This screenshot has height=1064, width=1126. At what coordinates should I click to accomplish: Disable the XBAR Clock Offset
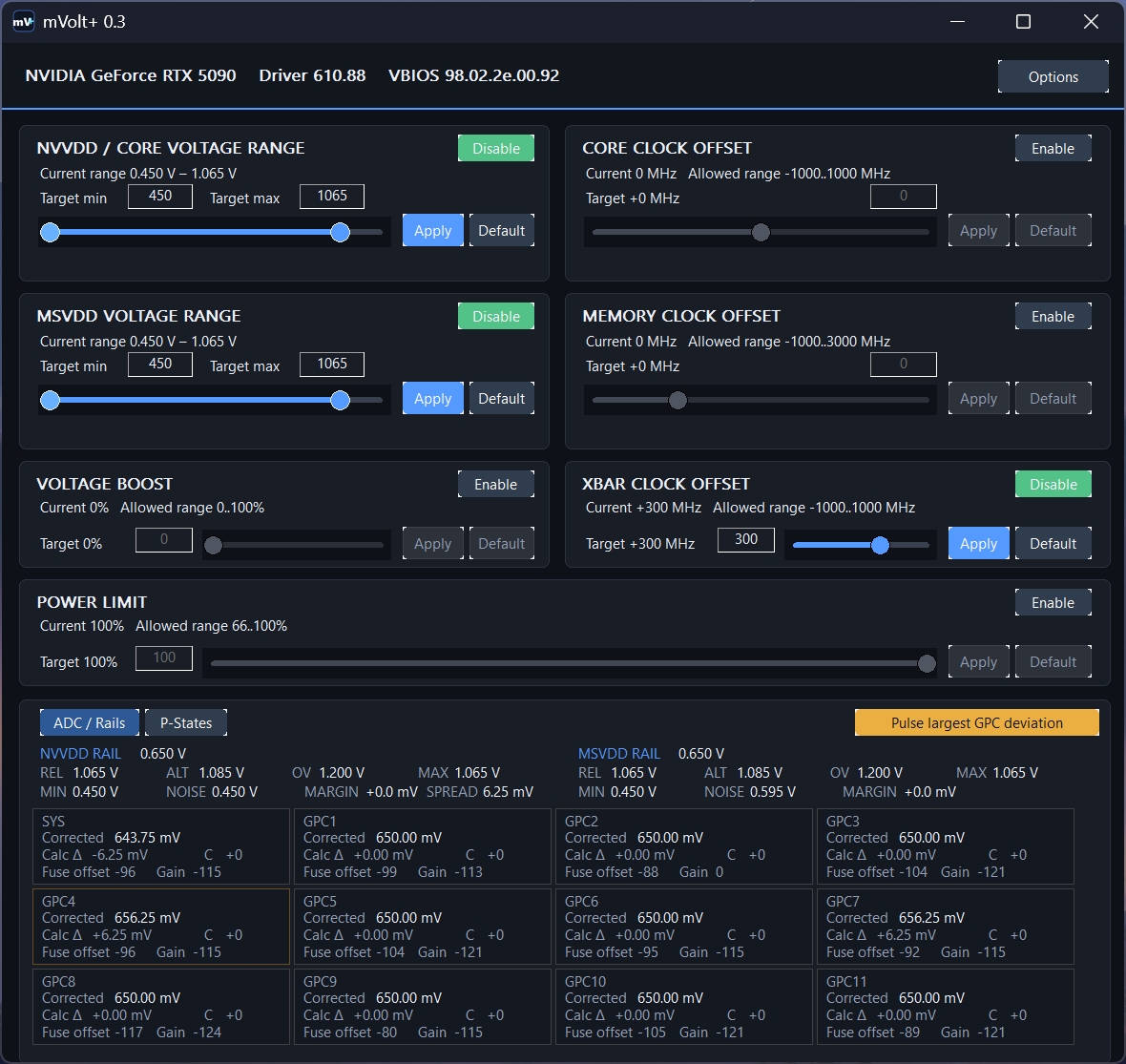point(1053,484)
